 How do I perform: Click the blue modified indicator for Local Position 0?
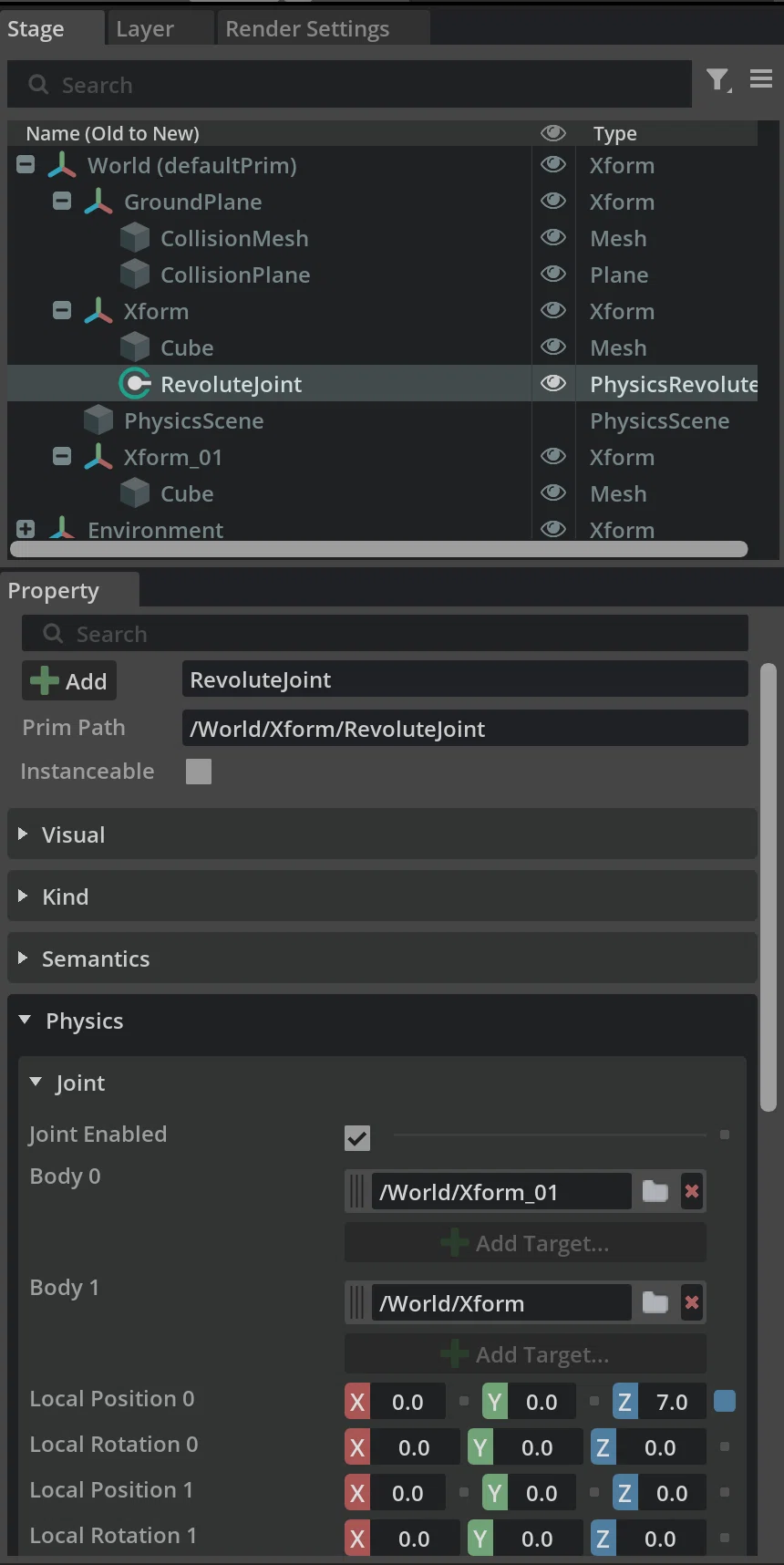[725, 1401]
